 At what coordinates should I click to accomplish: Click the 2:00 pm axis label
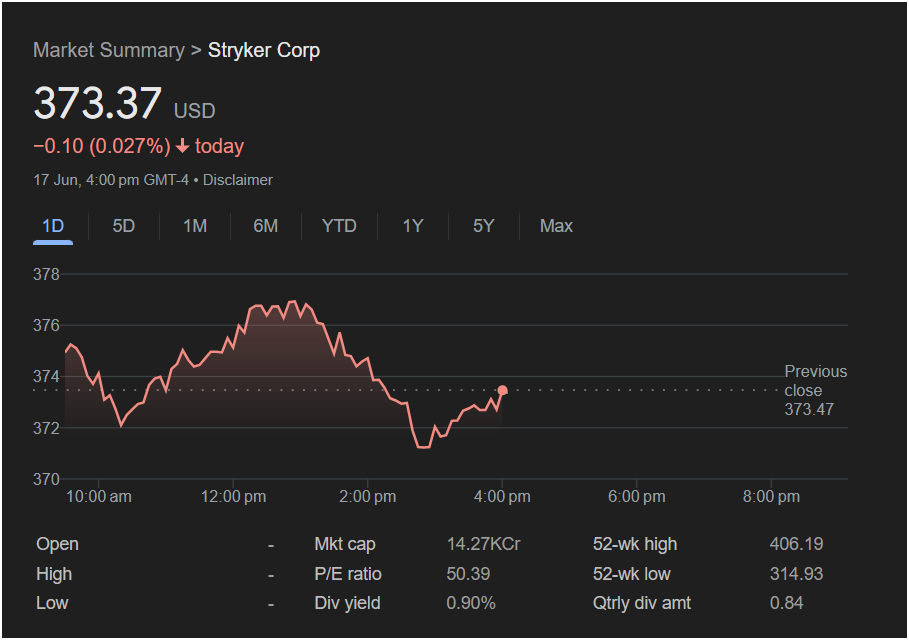pos(368,497)
